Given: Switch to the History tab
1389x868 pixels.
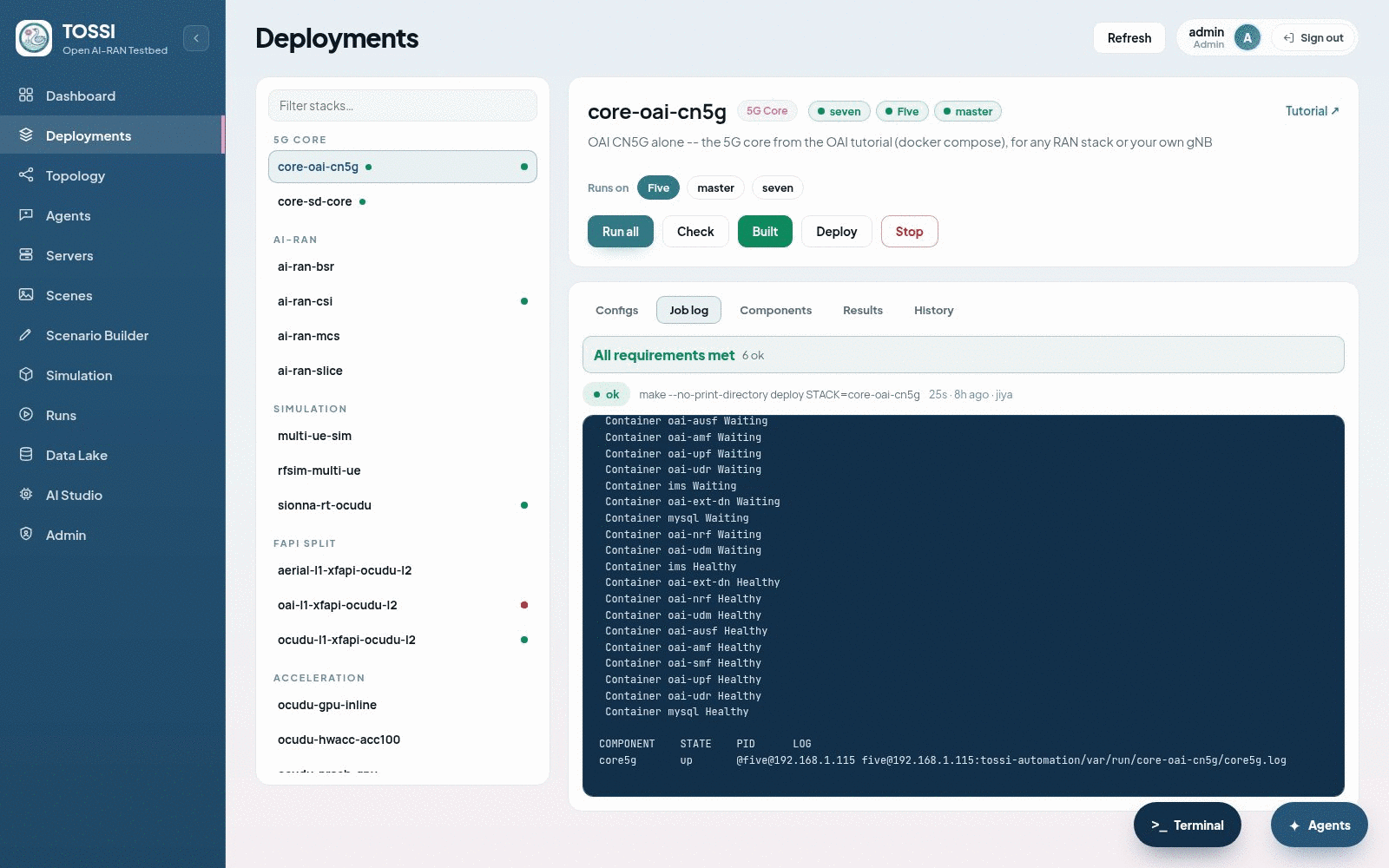Looking at the screenshot, I should tap(934, 310).
